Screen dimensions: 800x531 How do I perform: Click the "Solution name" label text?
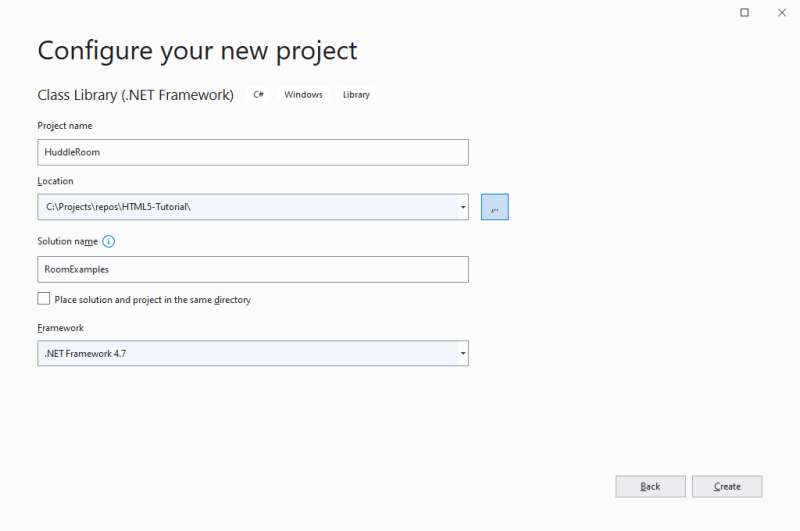click(x=67, y=241)
